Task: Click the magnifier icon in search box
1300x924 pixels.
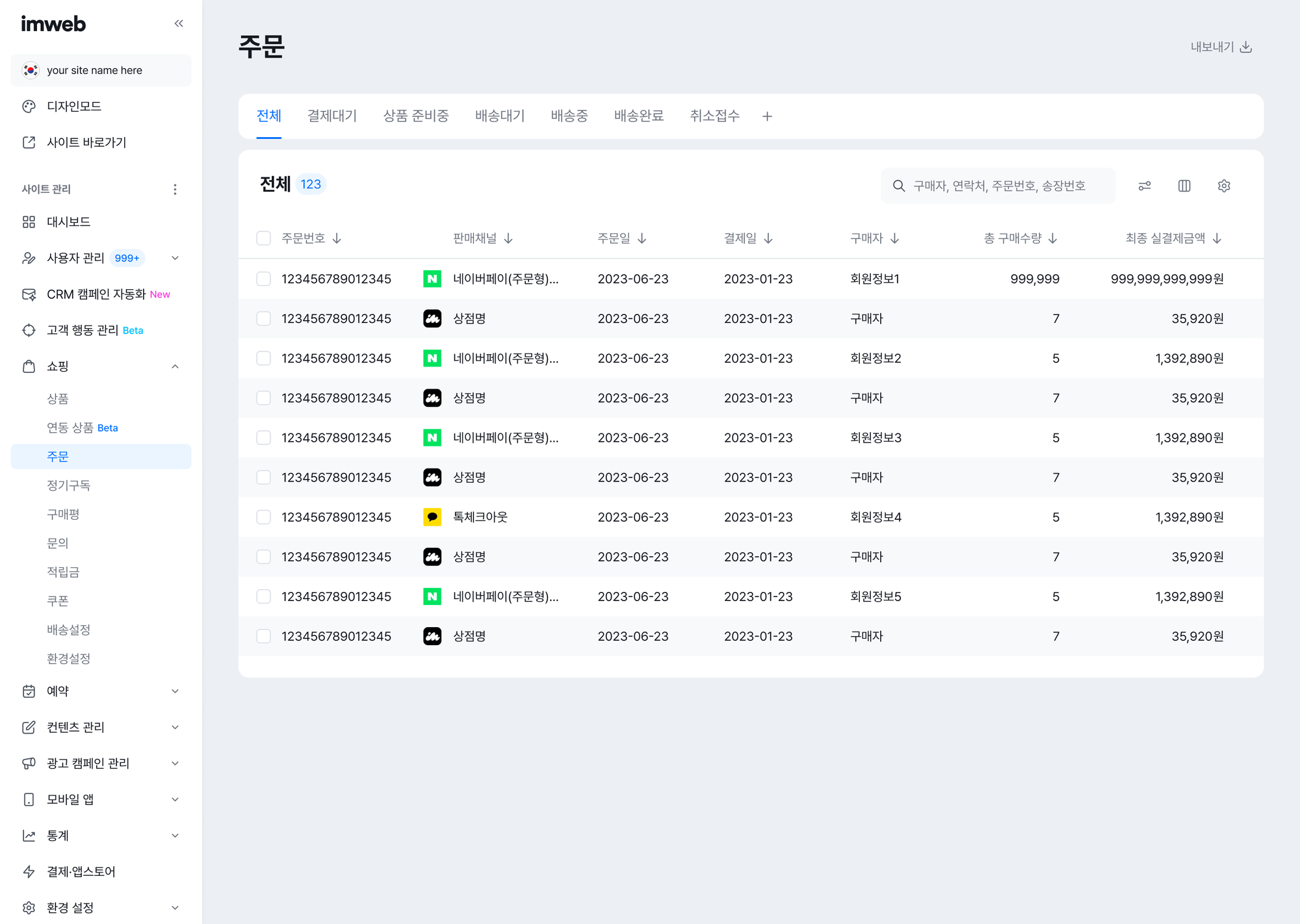Action: coord(899,186)
